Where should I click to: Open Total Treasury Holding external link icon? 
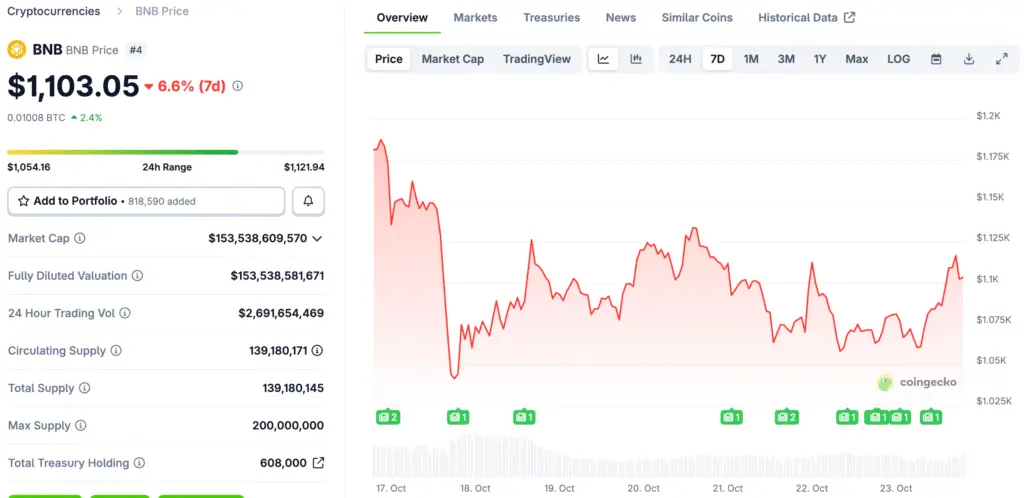[318, 463]
